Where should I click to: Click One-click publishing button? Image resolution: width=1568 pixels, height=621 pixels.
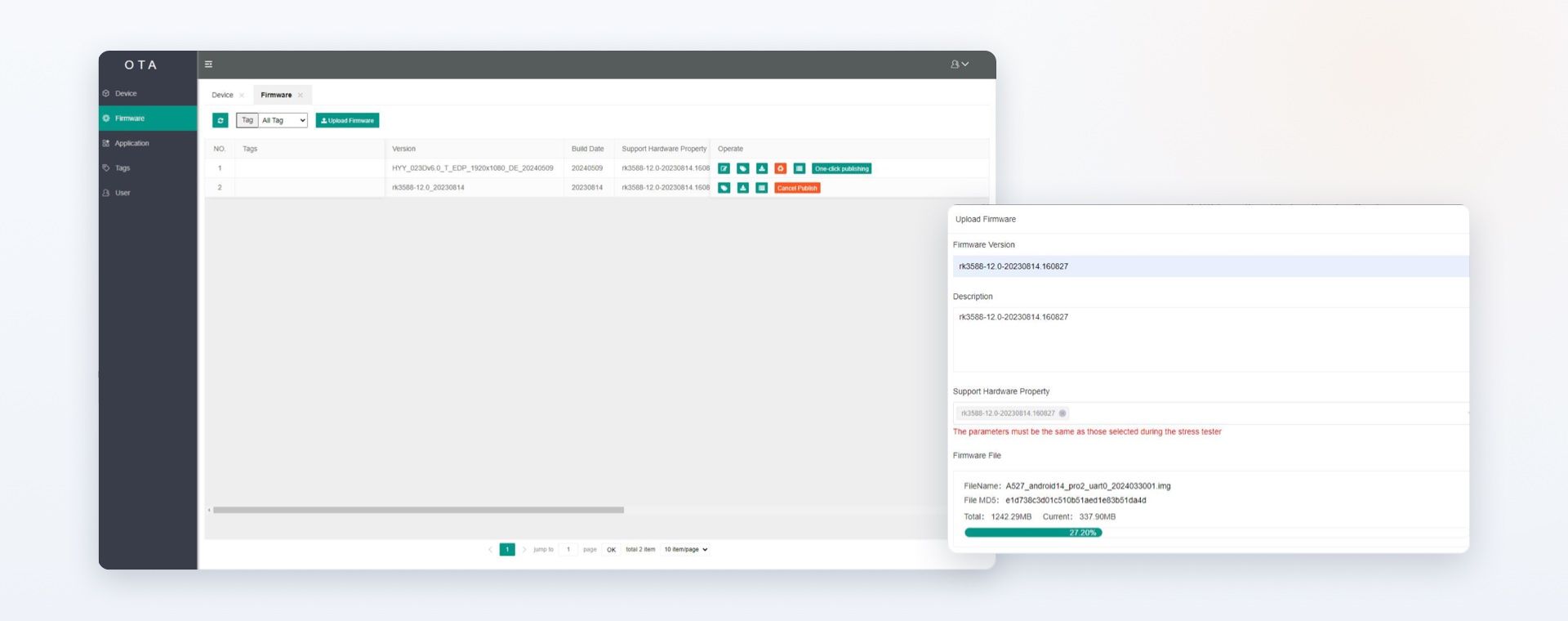tap(842, 168)
